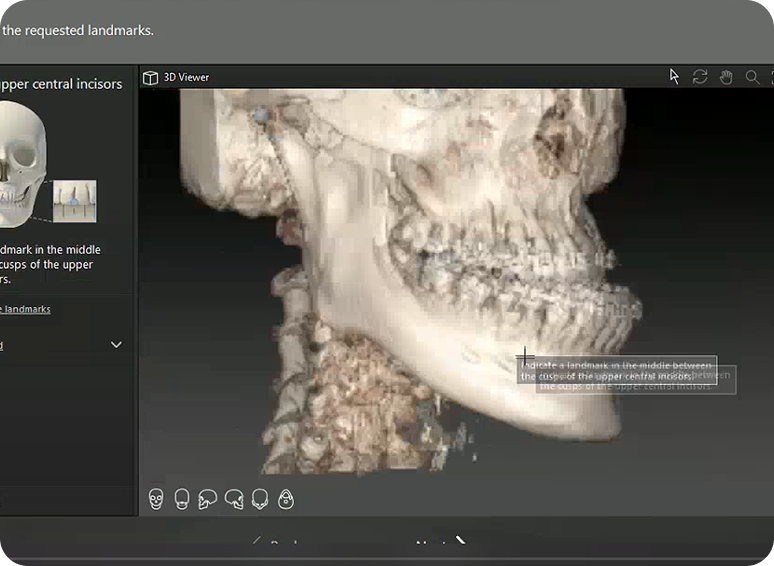
Task: Switch to bottom skull view
Action: 286,498
